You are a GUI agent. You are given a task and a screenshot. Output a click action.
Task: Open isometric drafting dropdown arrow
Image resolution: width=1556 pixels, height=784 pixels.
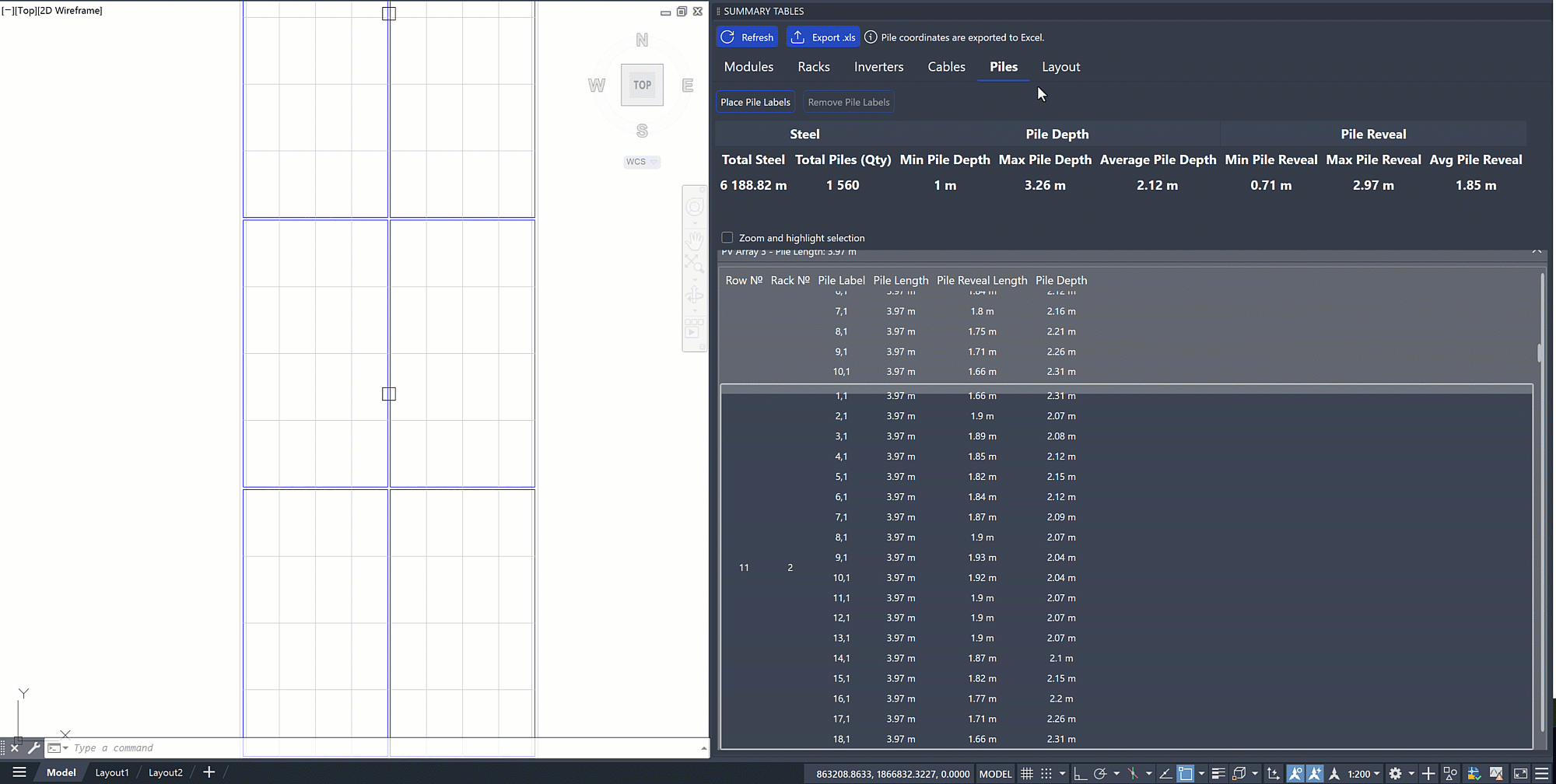point(1149,773)
